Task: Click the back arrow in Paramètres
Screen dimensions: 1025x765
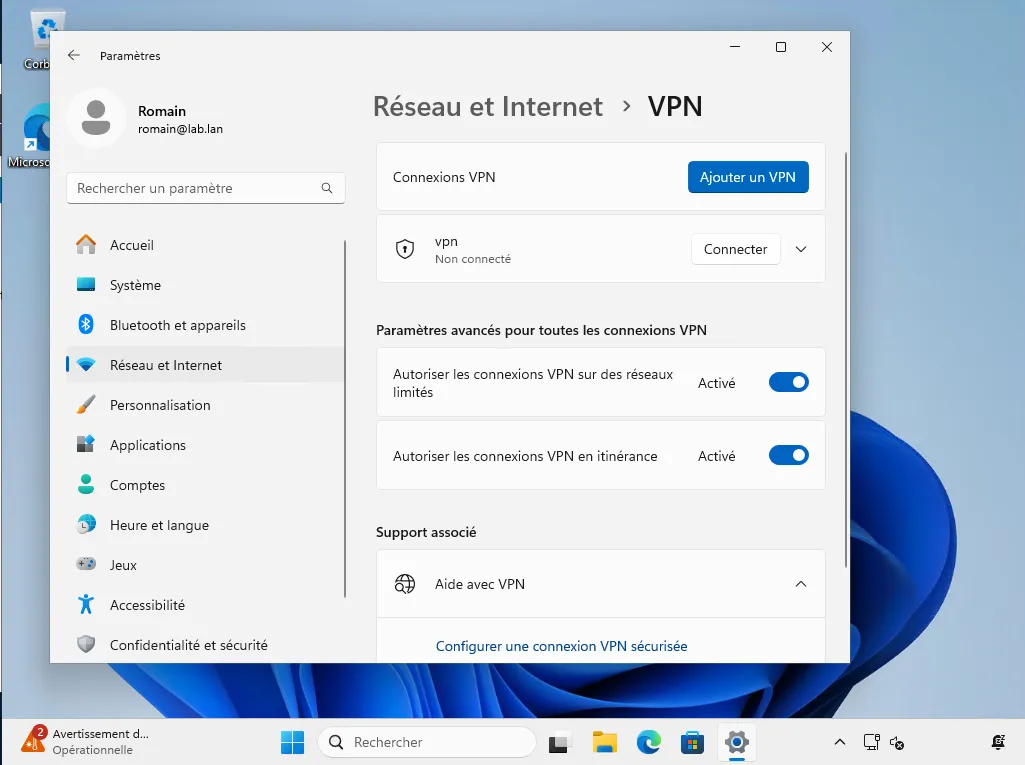Action: pos(73,56)
